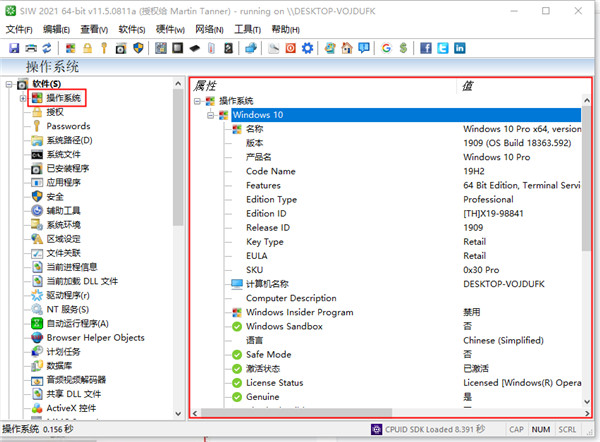Image resolution: width=600 pixels, height=442 pixels.
Task: Select 自动运行程序(A) in the left tree
Action: pyautogui.click(x=78, y=324)
